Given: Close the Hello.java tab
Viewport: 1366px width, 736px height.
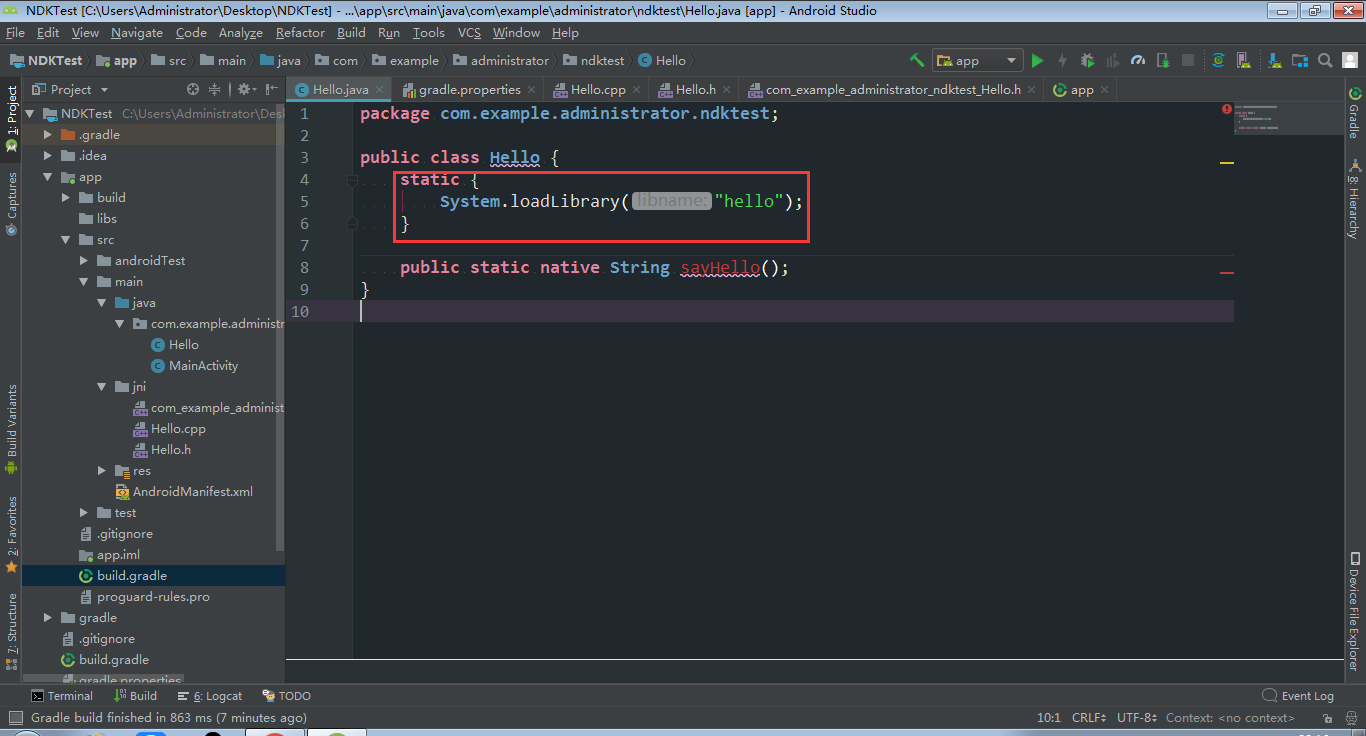Looking at the screenshot, I should tap(379, 90).
